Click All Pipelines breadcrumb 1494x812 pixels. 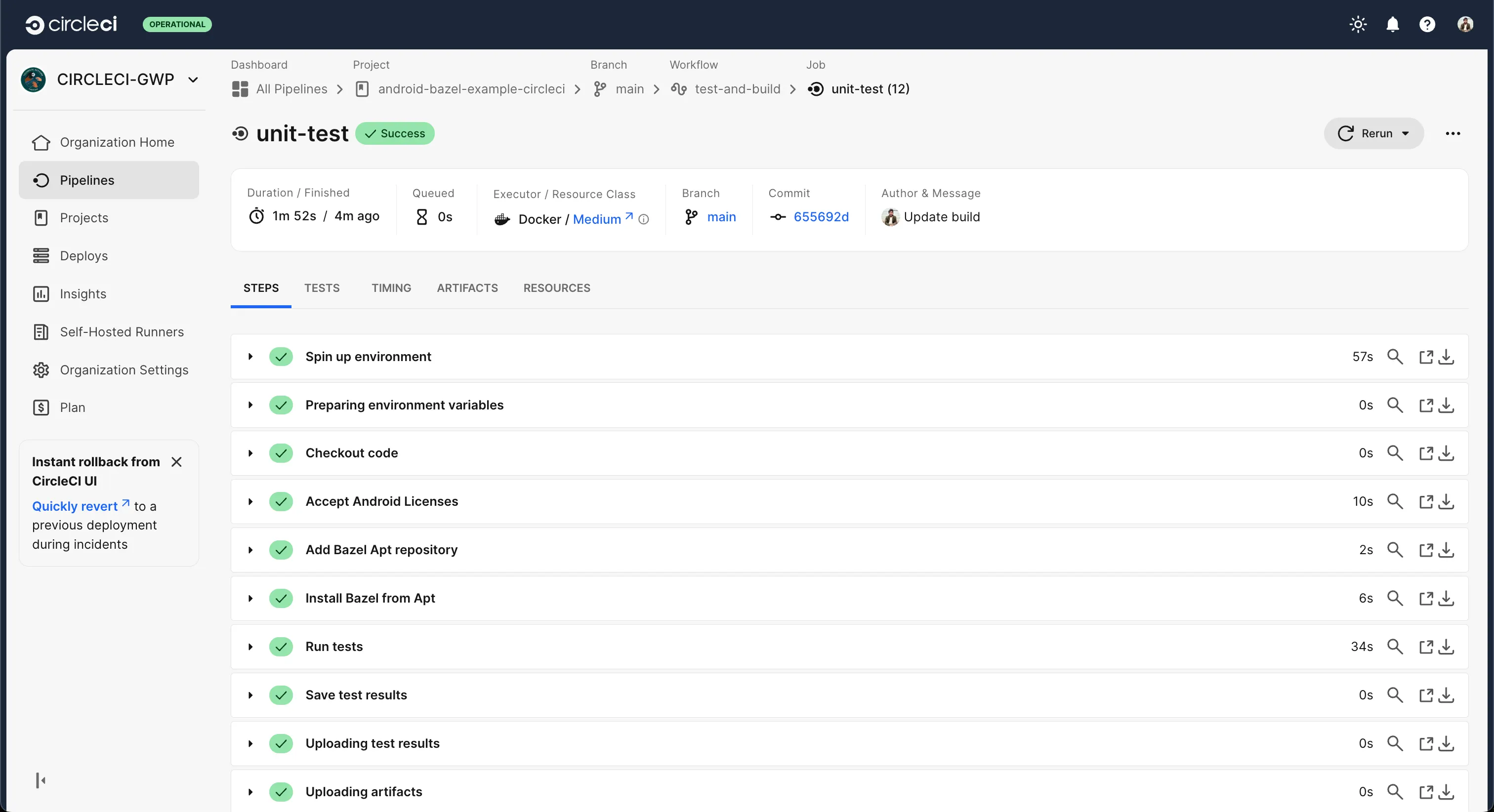280,89
